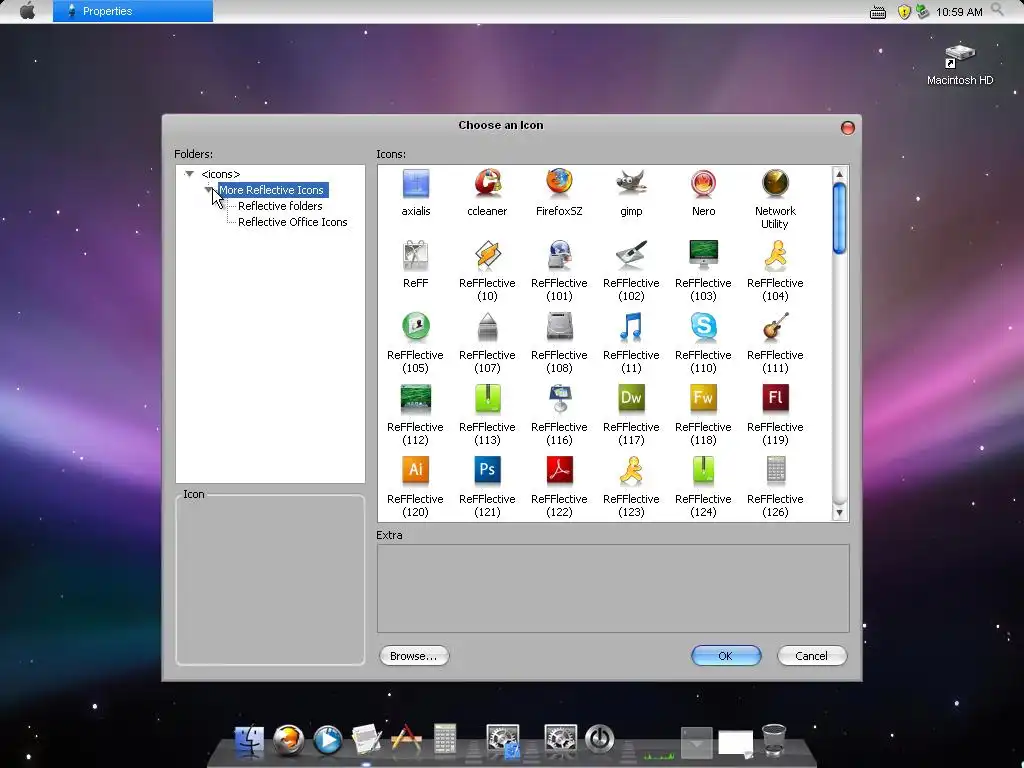Screen dimensions: 1024x768
Task: Pick ReFFlective (118) Fireworks icon
Action: coord(703,399)
